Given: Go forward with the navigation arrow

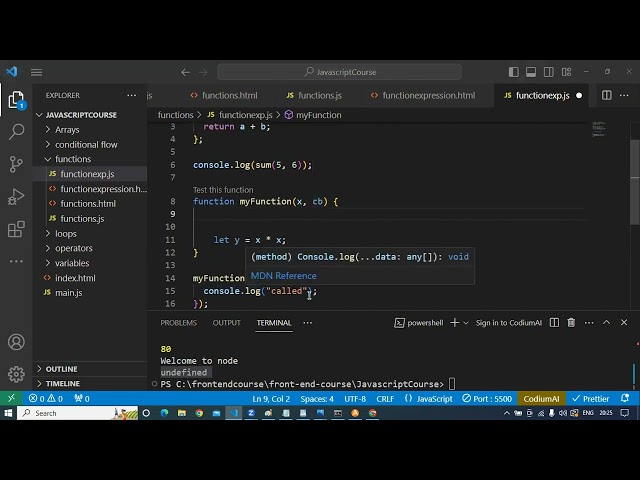Looking at the screenshot, I should pyautogui.click(x=203, y=72).
